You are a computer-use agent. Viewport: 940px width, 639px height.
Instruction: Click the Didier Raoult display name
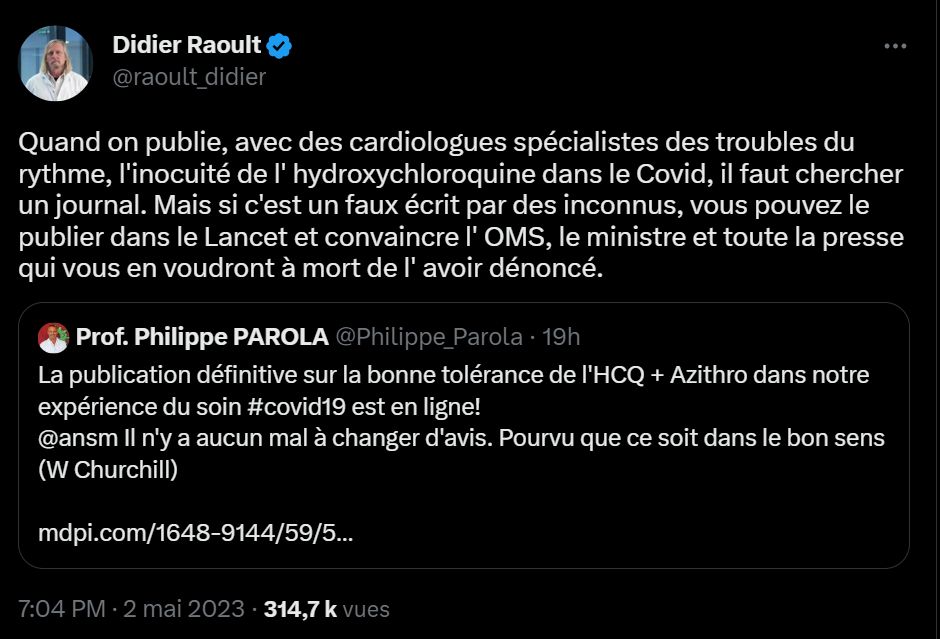point(187,45)
